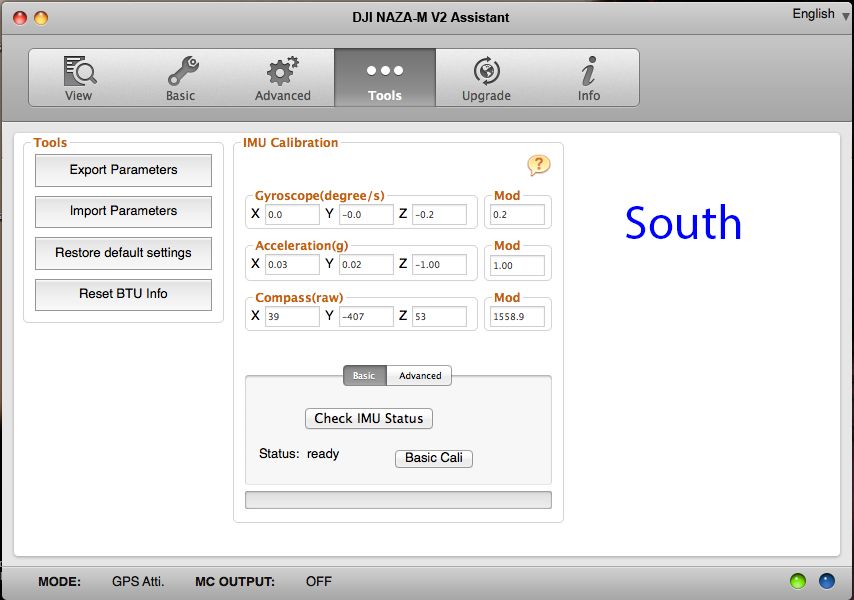
Task: Click the yellow help question bubble
Action: tap(539, 165)
